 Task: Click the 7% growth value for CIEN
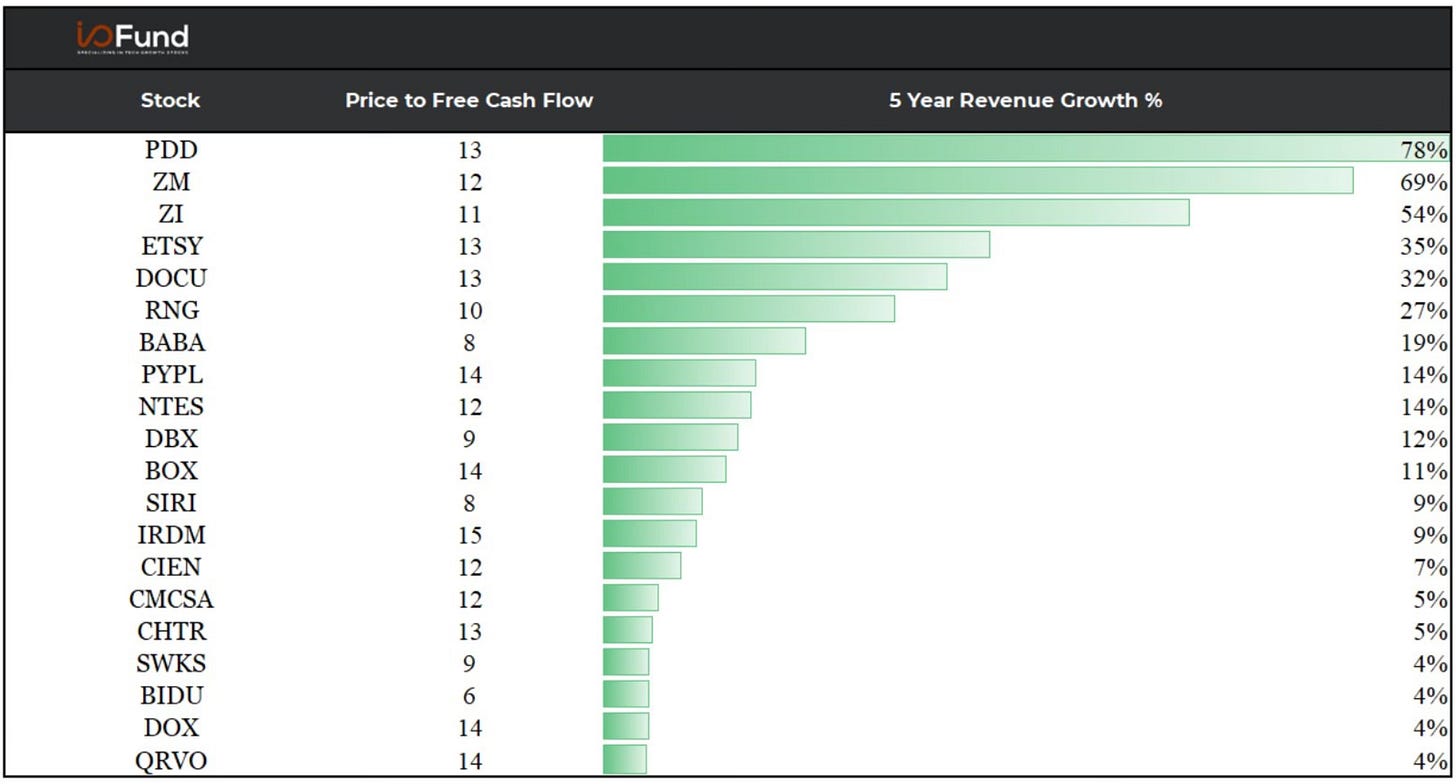[x=1430, y=567]
